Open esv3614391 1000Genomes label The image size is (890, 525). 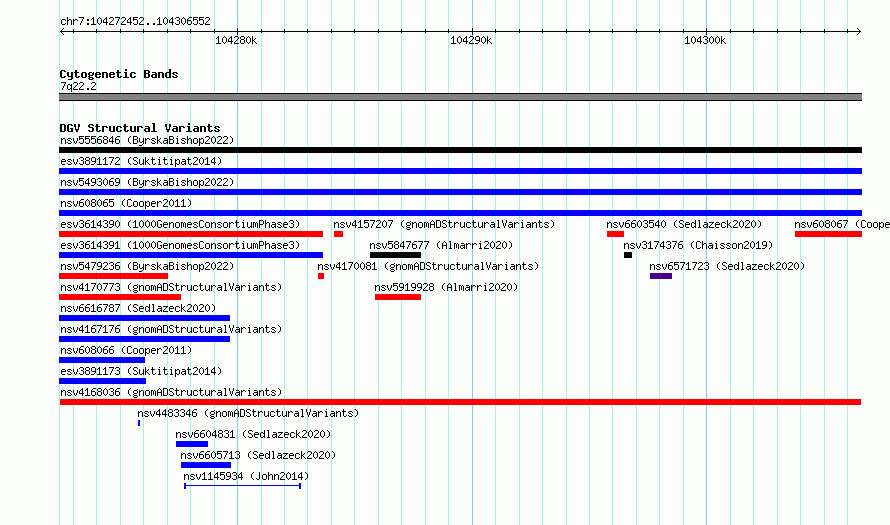[x=180, y=245]
